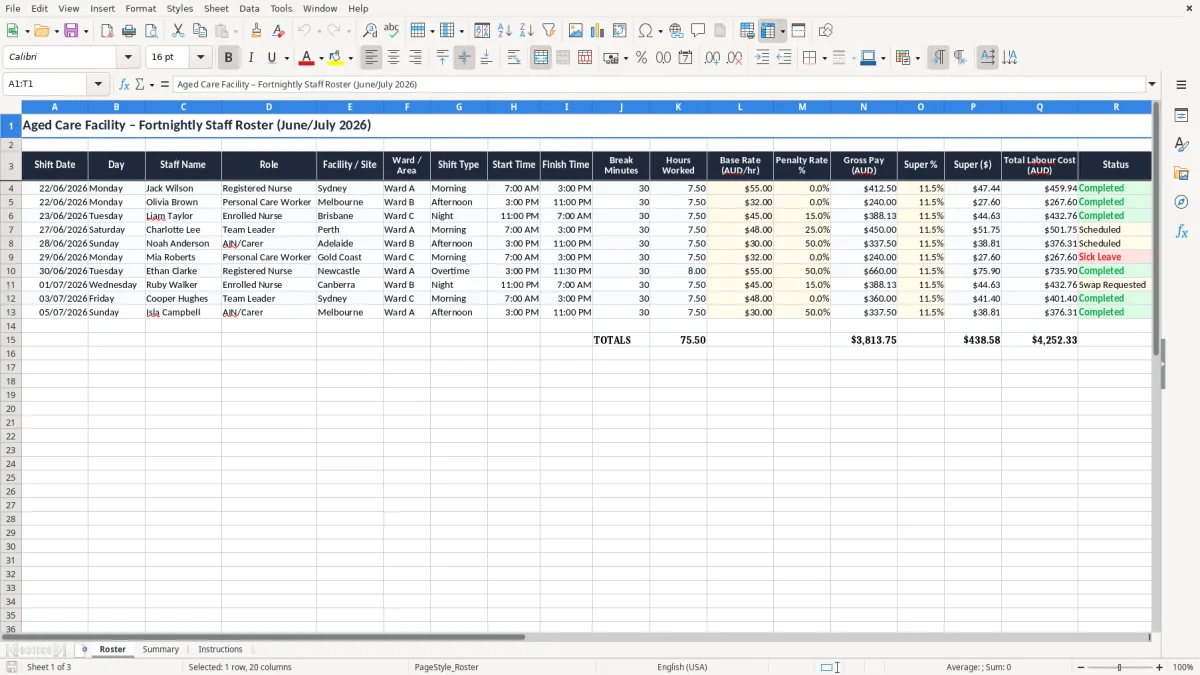The width and height of the screenshot is (1200, 675).
Task: Click the Insert Special Character omega icon
Action: (x=645, y=30)
